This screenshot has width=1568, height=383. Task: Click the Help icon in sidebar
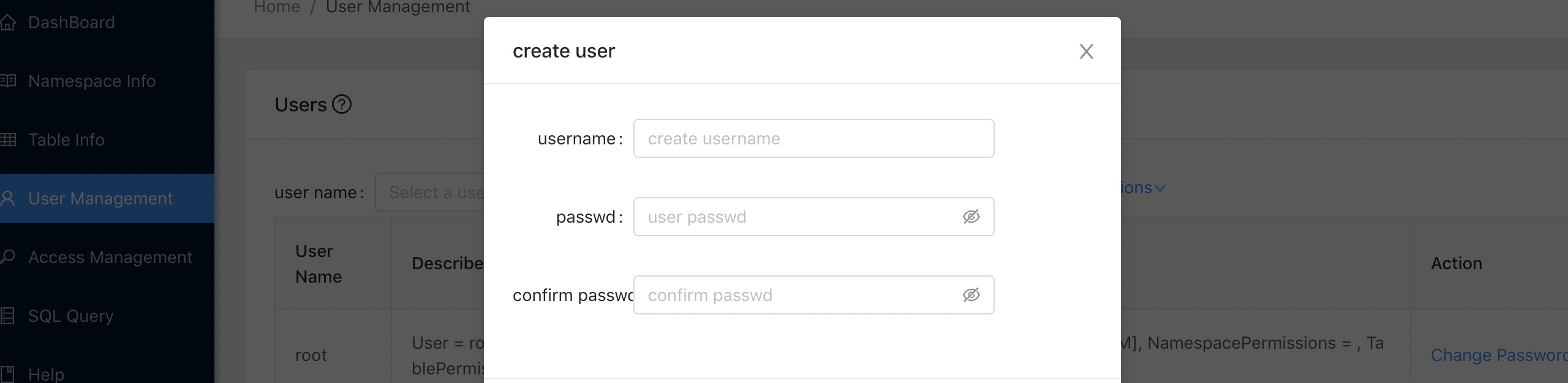pyautogui.click(x=7, y=374)
